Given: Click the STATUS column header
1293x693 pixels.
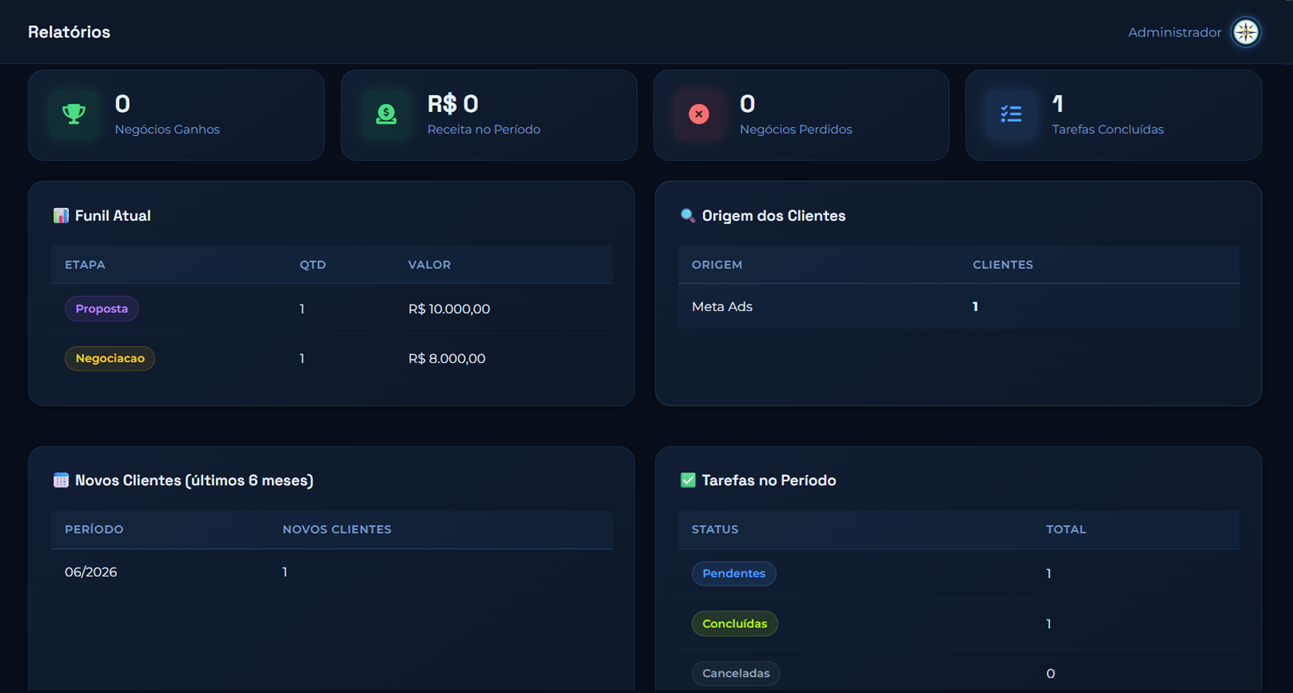Looking at the screenshot, I should pos(715,530).
